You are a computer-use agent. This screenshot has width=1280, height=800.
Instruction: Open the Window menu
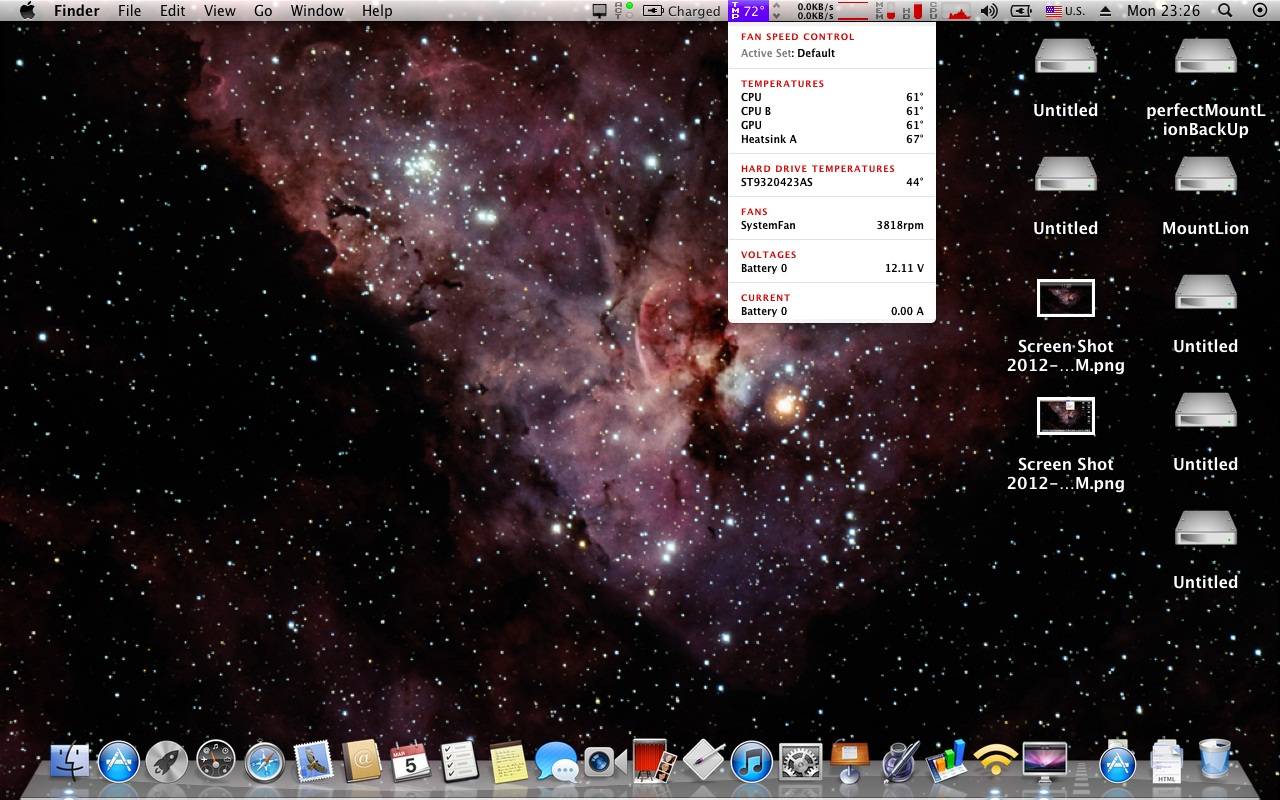coord(316,11)
